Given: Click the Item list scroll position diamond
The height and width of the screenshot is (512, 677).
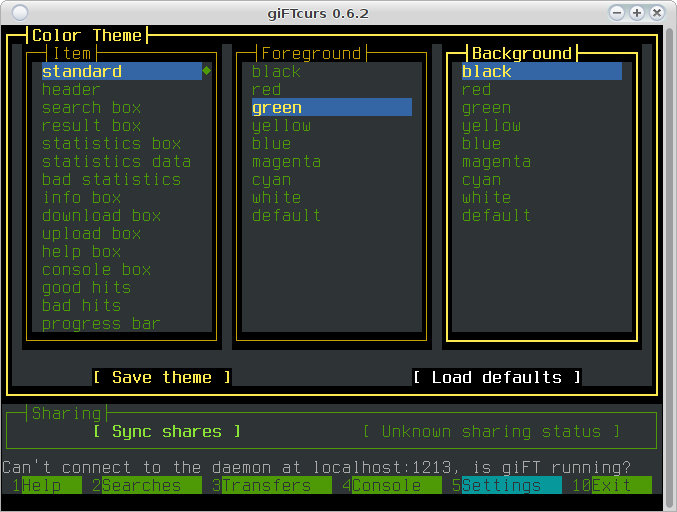Looking at the screenshot, I should pyautogui.click(x=207, y=70).
